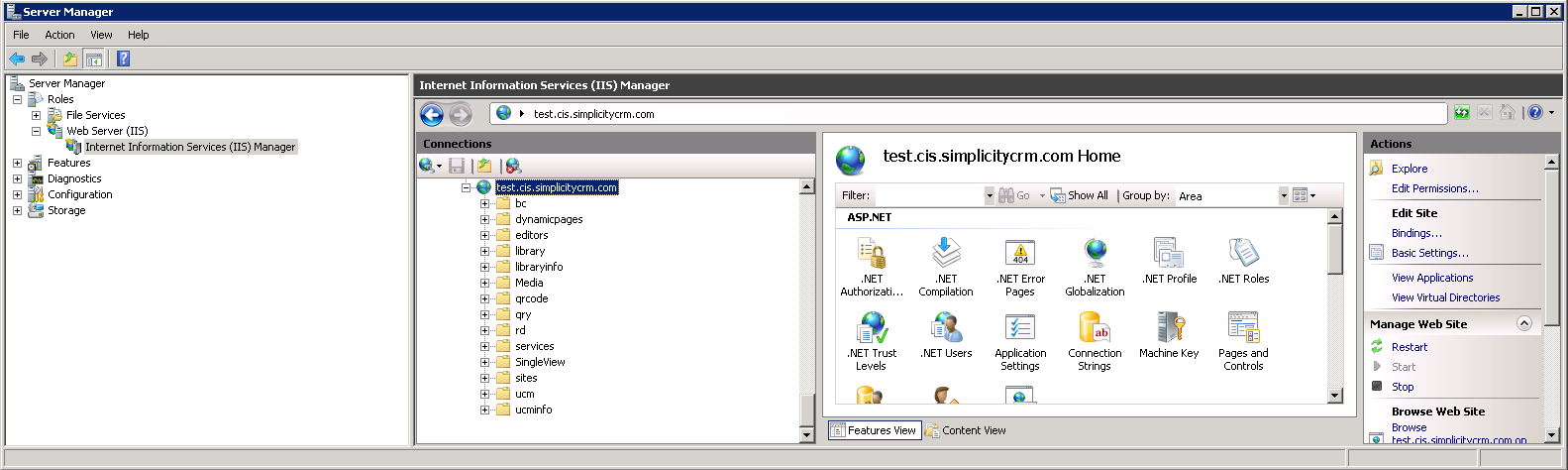Select the ucminfo folder in Connections
Viewport: 1568px width, 470px height.
click(533, 410)
